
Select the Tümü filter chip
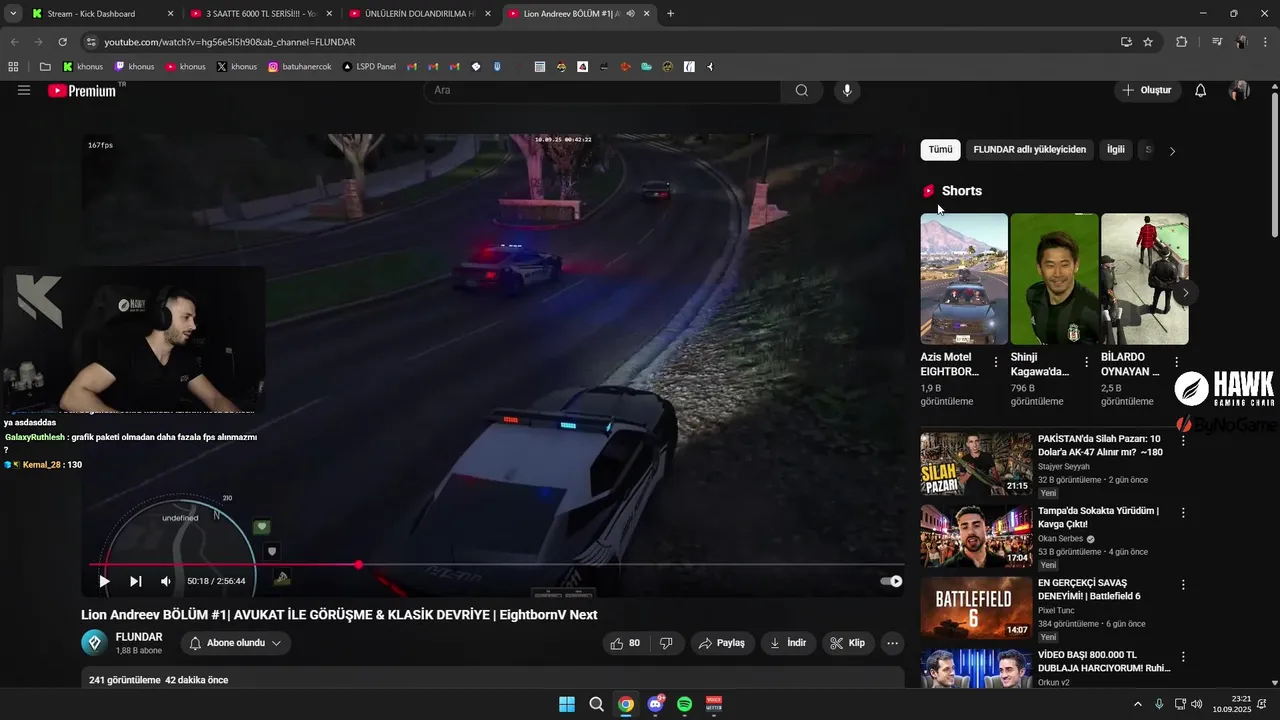click(941, 150)
